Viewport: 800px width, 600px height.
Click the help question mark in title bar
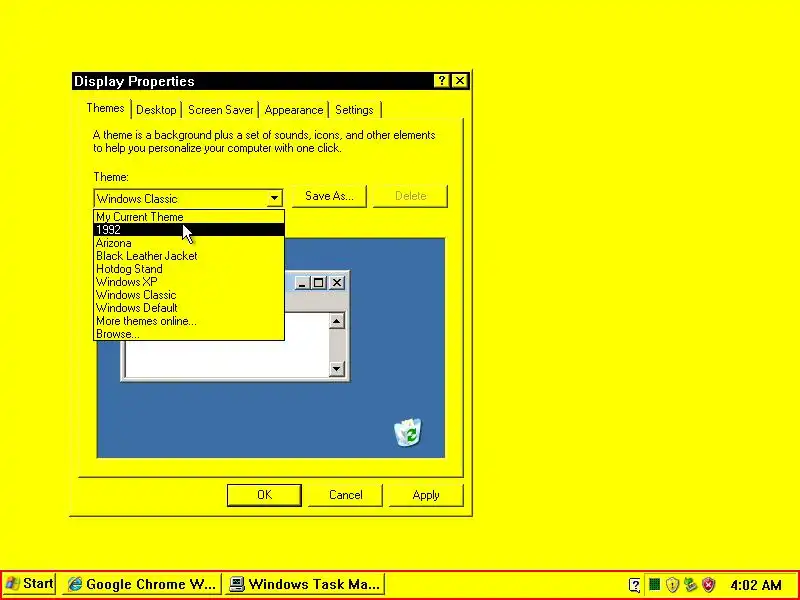[442, 81]
